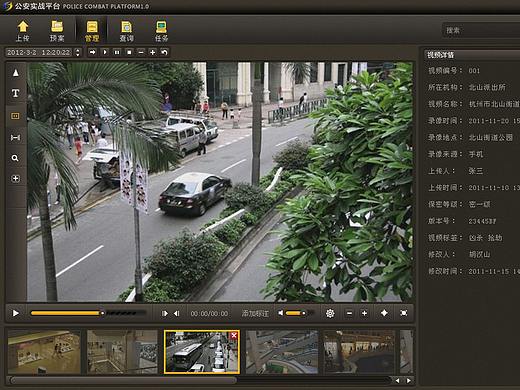
Task: Select the 管理 management tab
Action: 92,31
